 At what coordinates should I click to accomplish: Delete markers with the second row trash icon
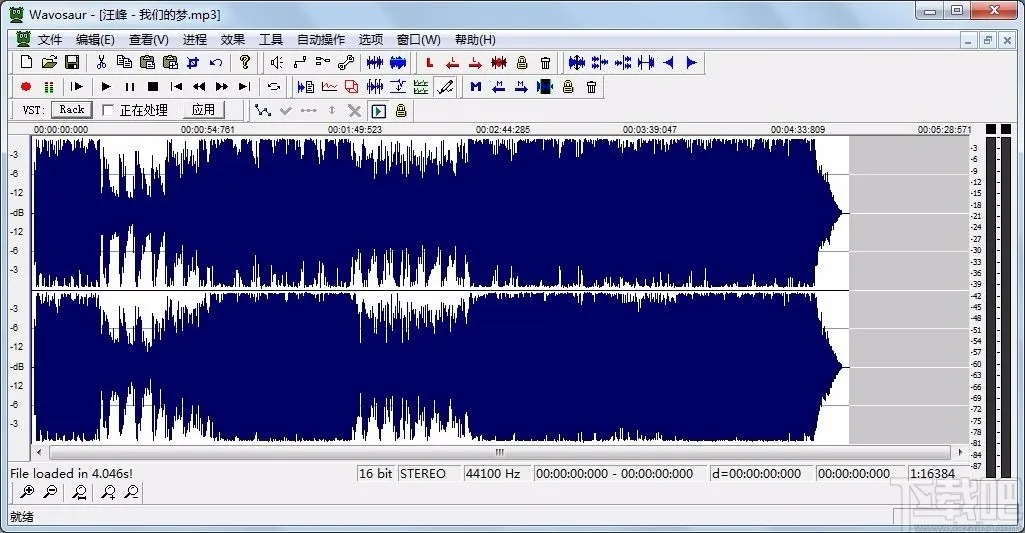coord(592,86)
